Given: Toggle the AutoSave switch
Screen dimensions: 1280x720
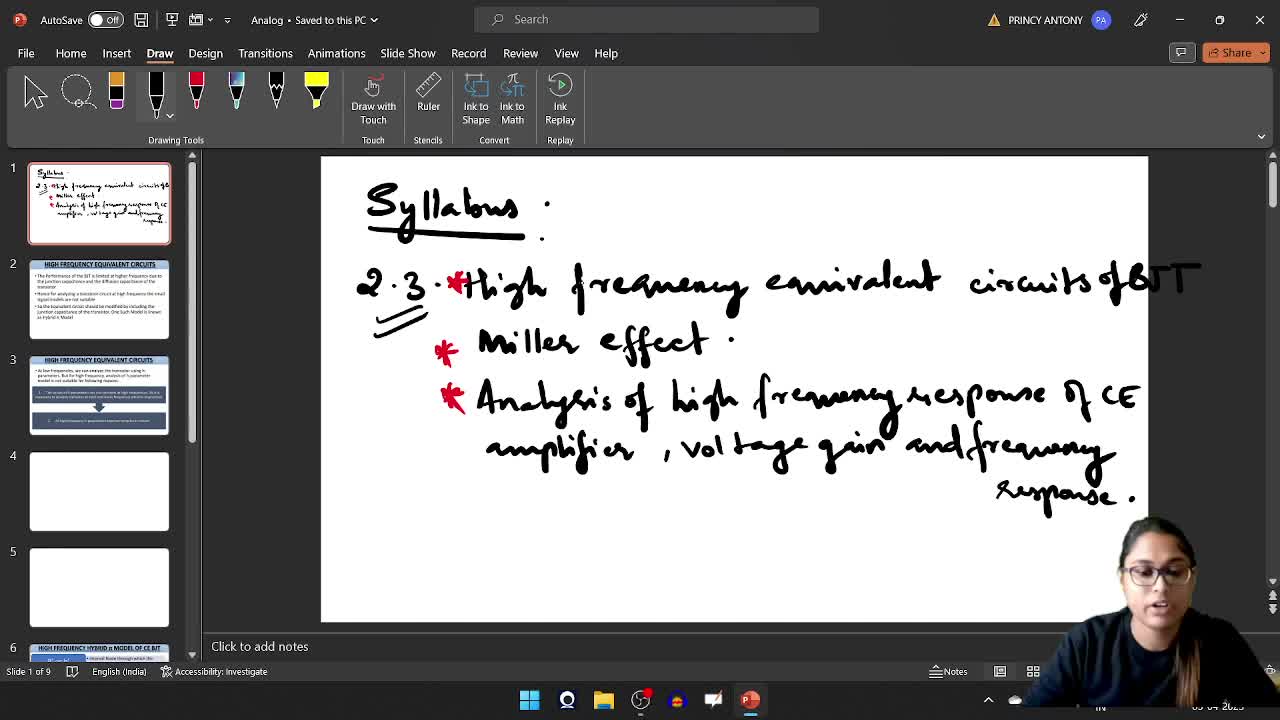Looking at the screenshot, I should coord(104,20).
